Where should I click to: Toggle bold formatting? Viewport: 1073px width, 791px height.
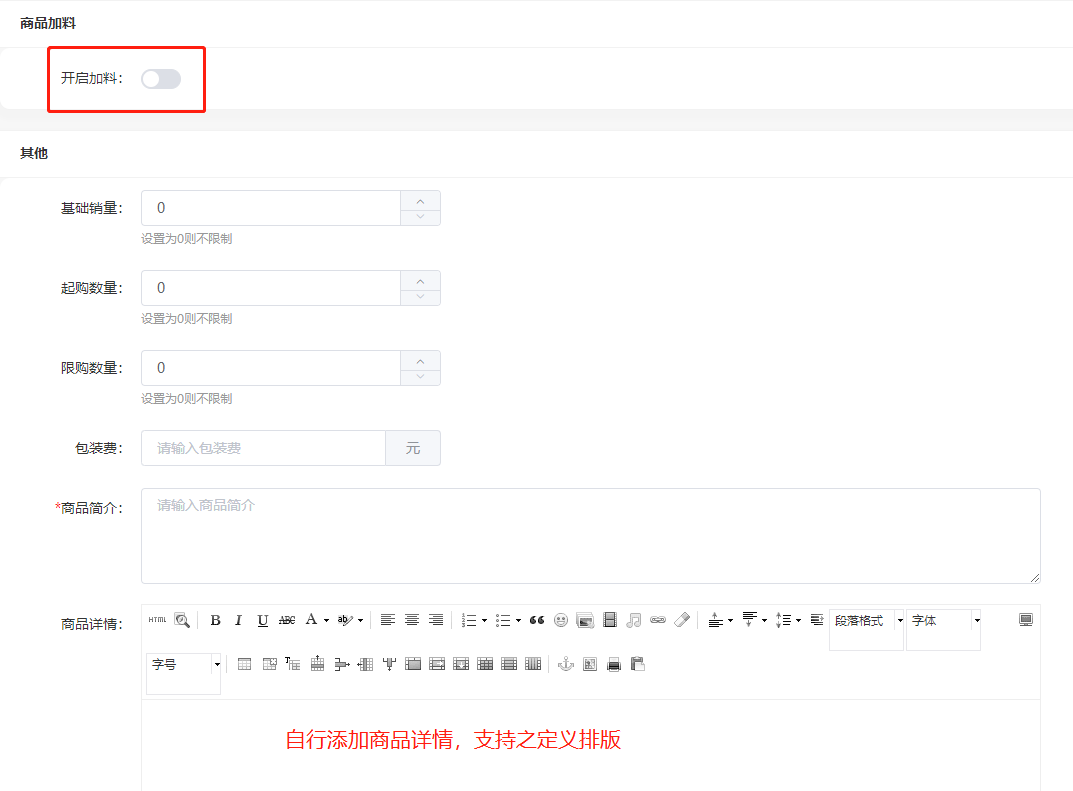(x=215, y=620)
